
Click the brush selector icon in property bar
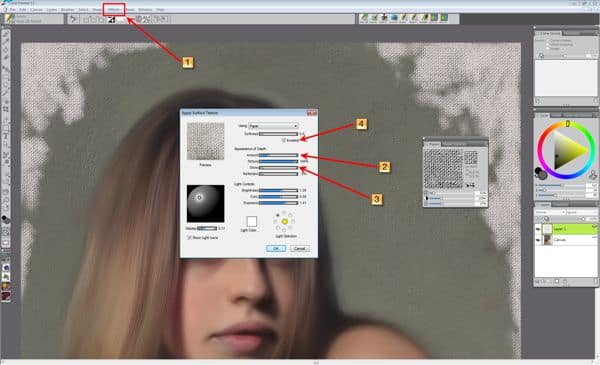point(10,19)
